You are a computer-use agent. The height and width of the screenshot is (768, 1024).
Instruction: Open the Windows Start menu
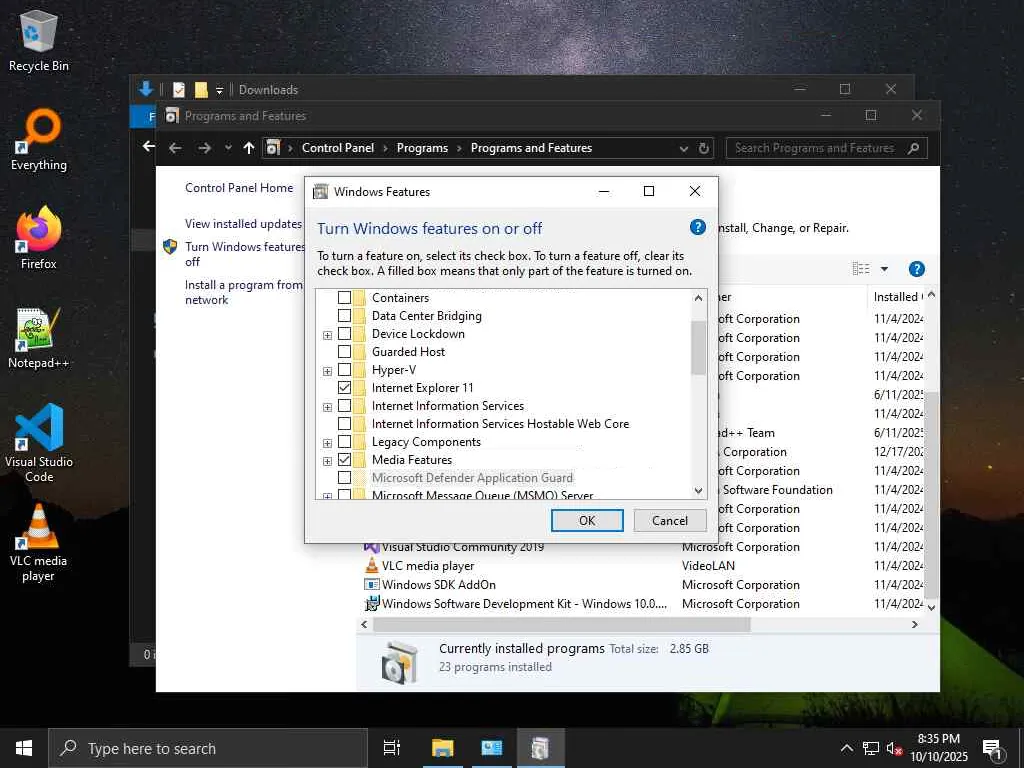[24, 748]
